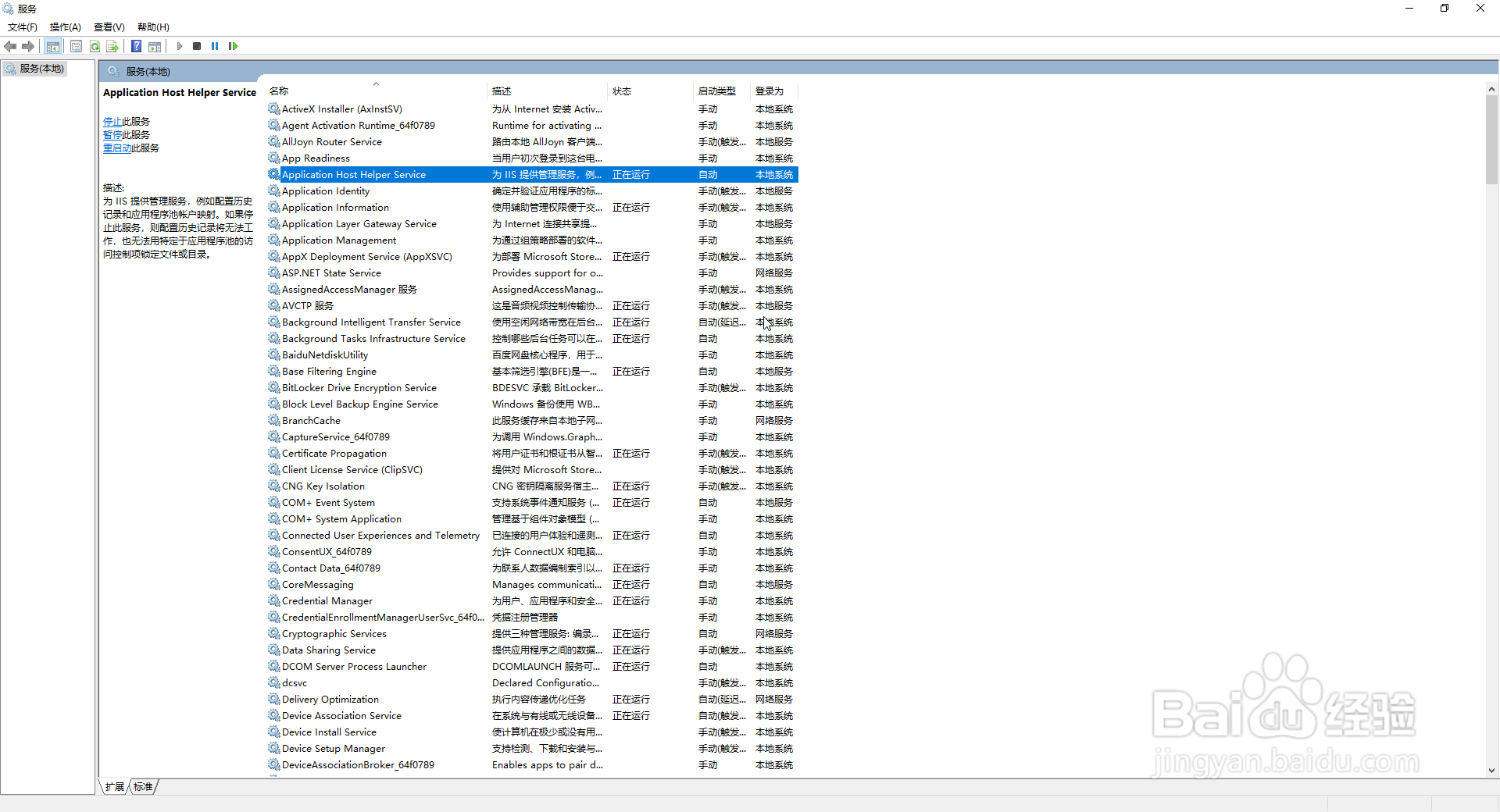This screenshot has width=1500, height=812.
Task: Click the 停止 link to stop the service
Action: pyautogui.click(x=112, y=122)
